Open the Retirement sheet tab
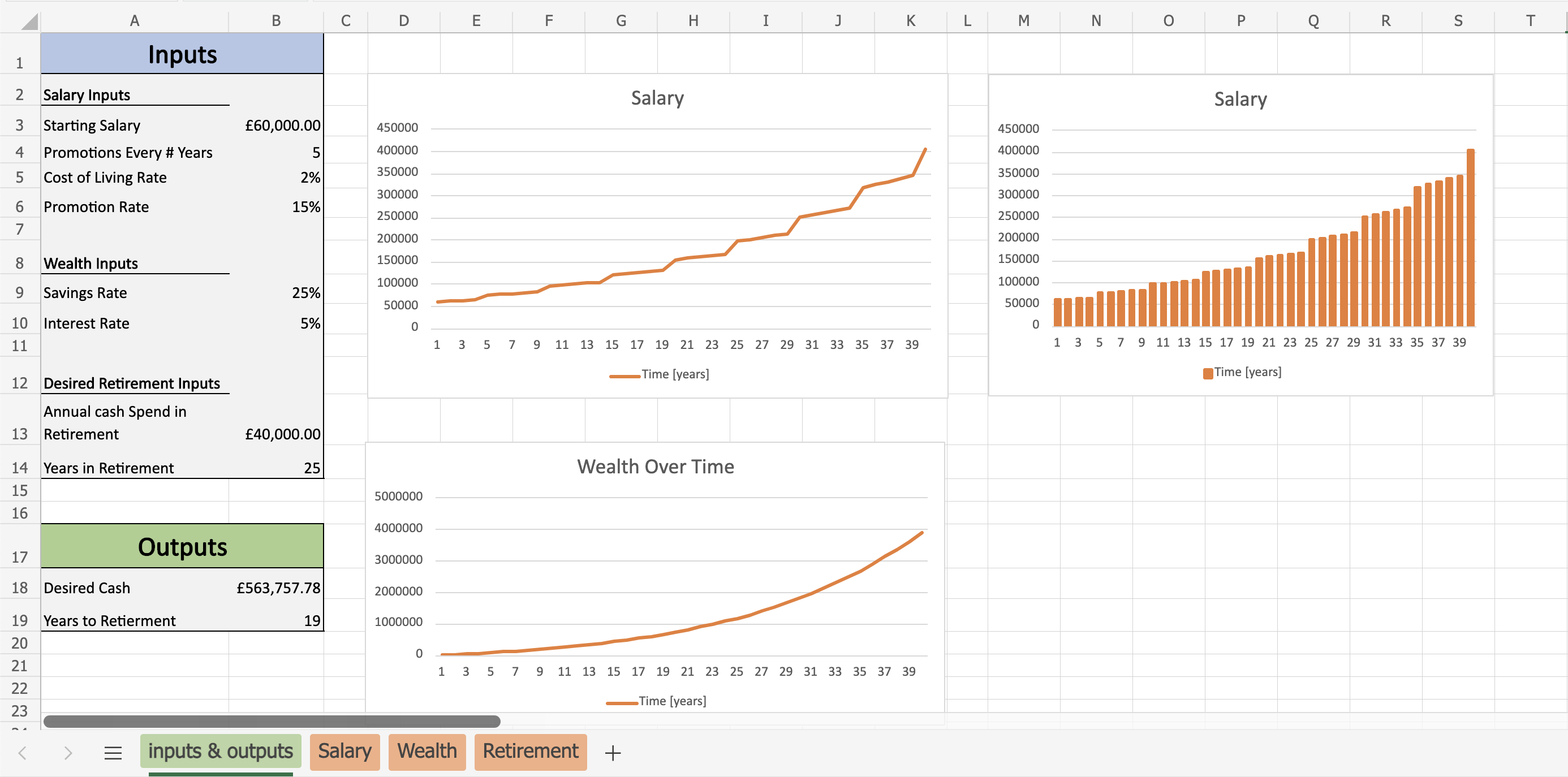Image resolution: width=1568 pixels, height=777 pixels. point(529,752)
